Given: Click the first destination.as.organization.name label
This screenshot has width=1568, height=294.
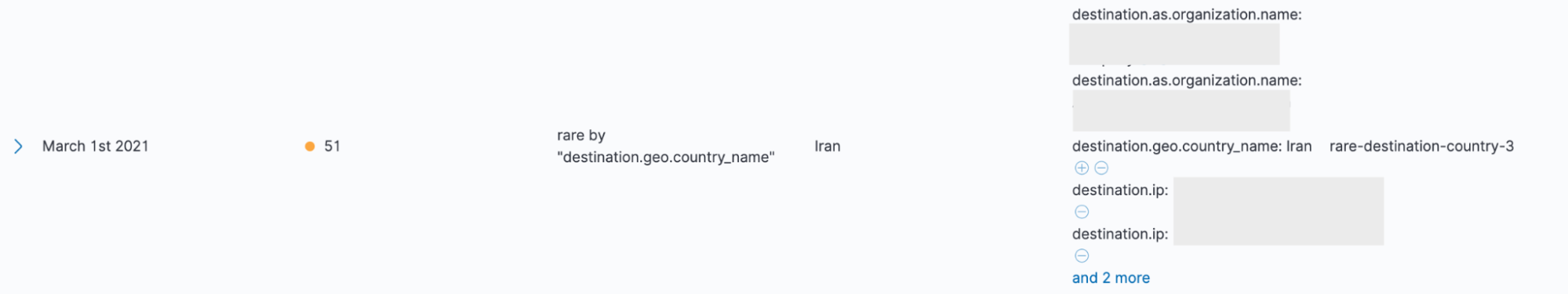Looking at the screenshot, I should pos(1187,15).
